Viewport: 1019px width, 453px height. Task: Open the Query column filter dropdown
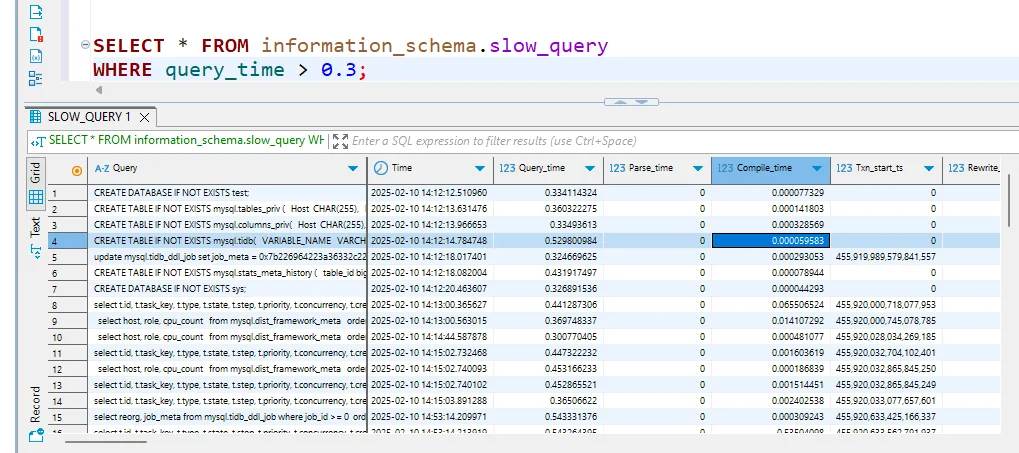click(352, 168)
